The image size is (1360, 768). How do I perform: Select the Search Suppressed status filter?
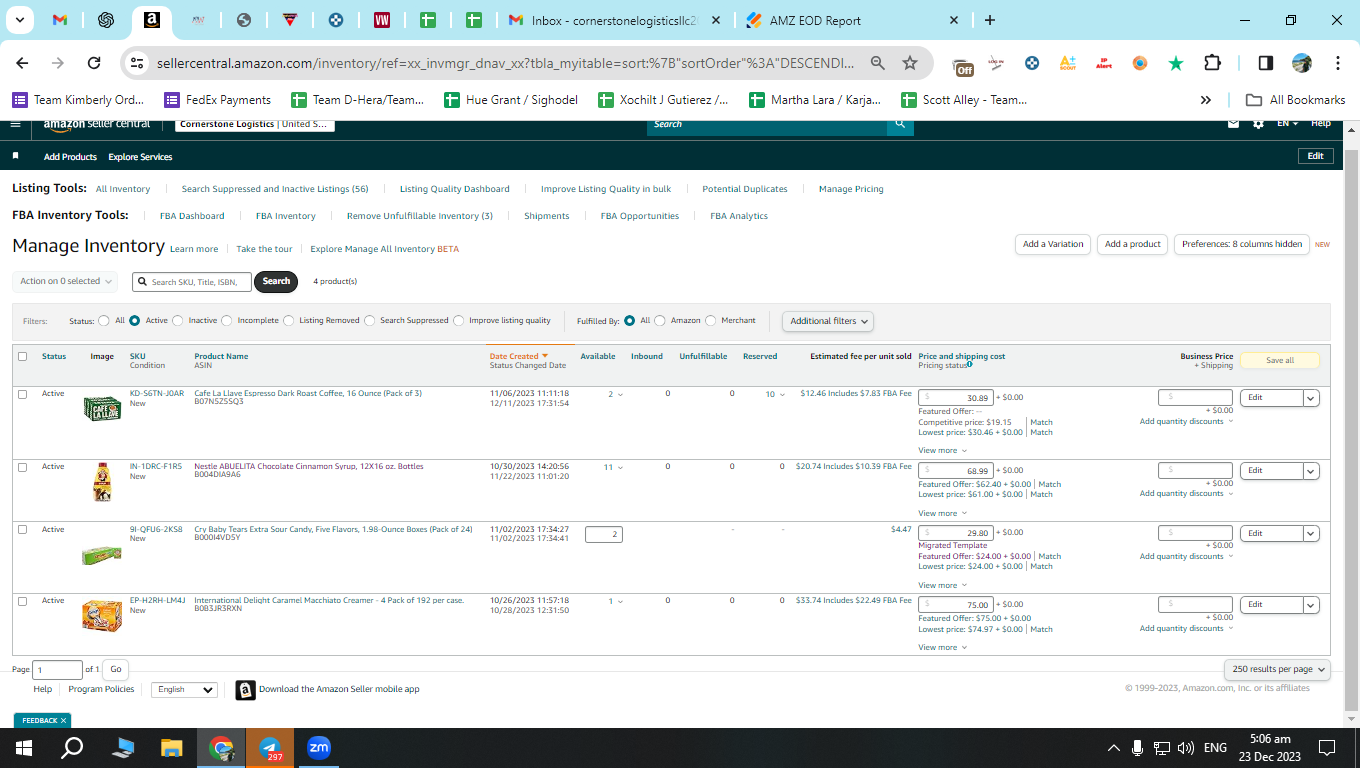pyautogui.click(x=370, y=321)
